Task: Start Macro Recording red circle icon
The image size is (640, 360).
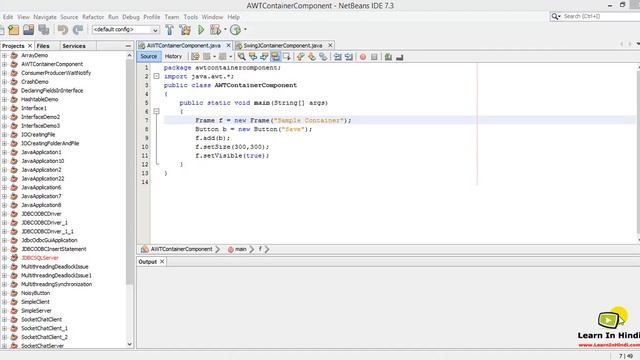Action: point(363,57)
